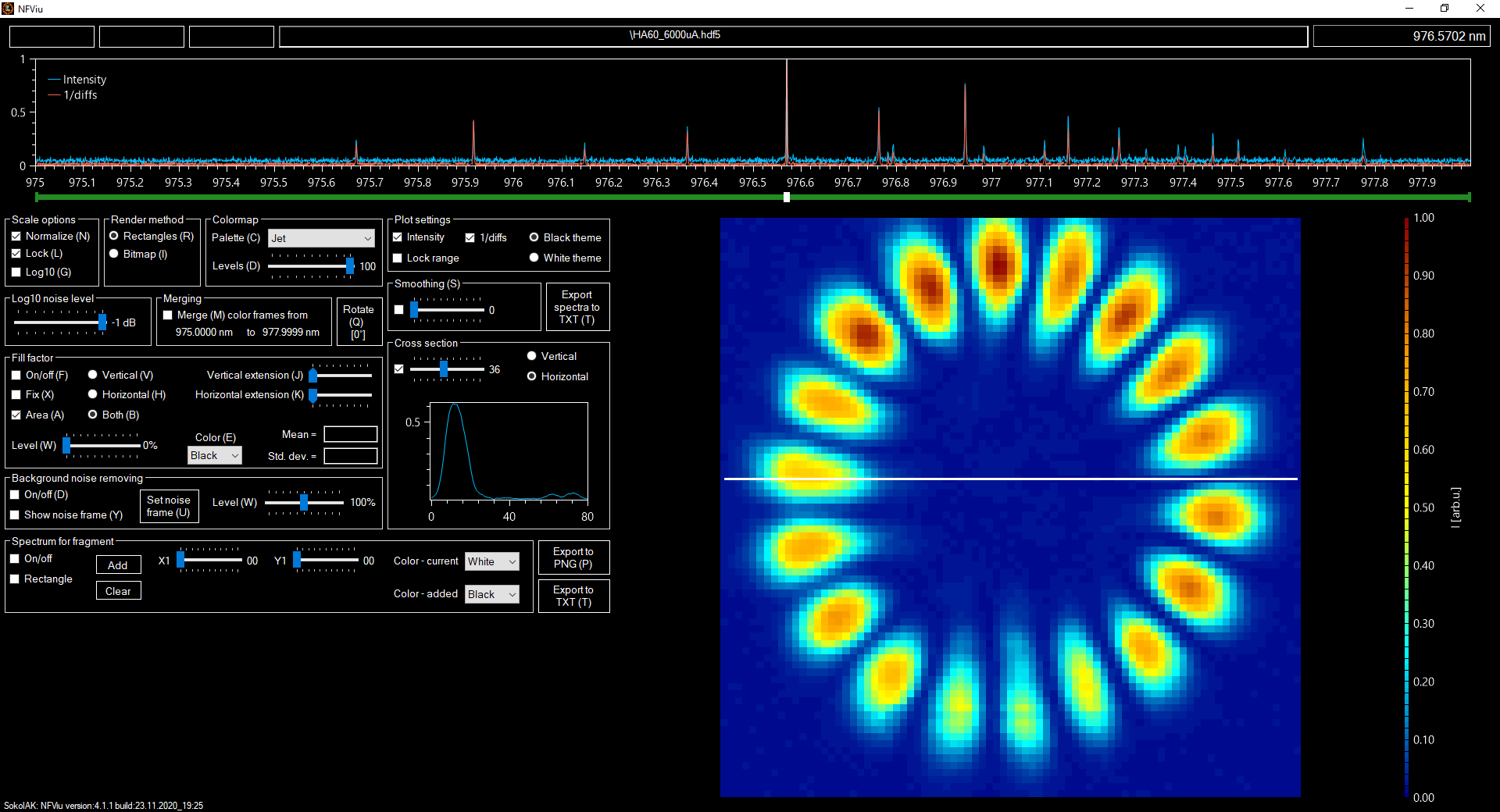Enable the Log10 (G) checkbox
The image size is (1500, 812).
16,272
